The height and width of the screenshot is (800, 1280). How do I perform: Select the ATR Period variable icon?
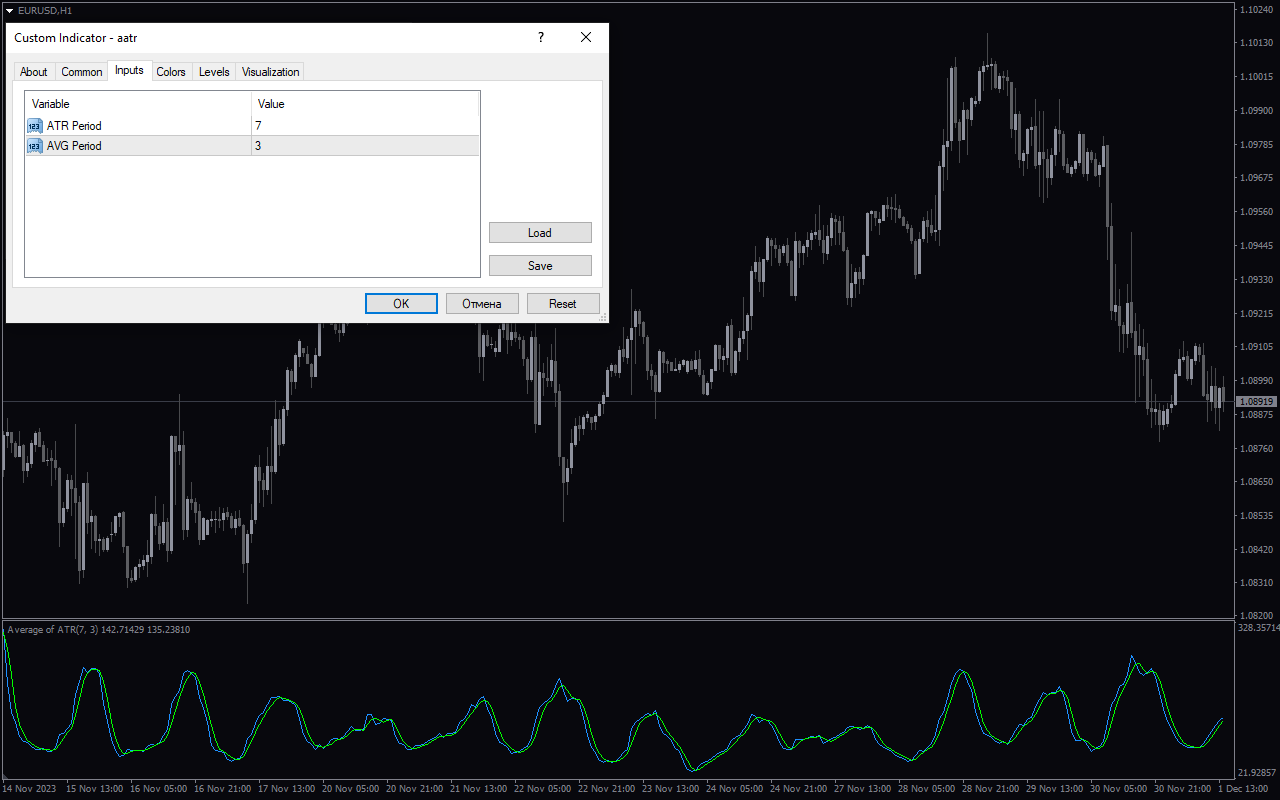point(35,126)
